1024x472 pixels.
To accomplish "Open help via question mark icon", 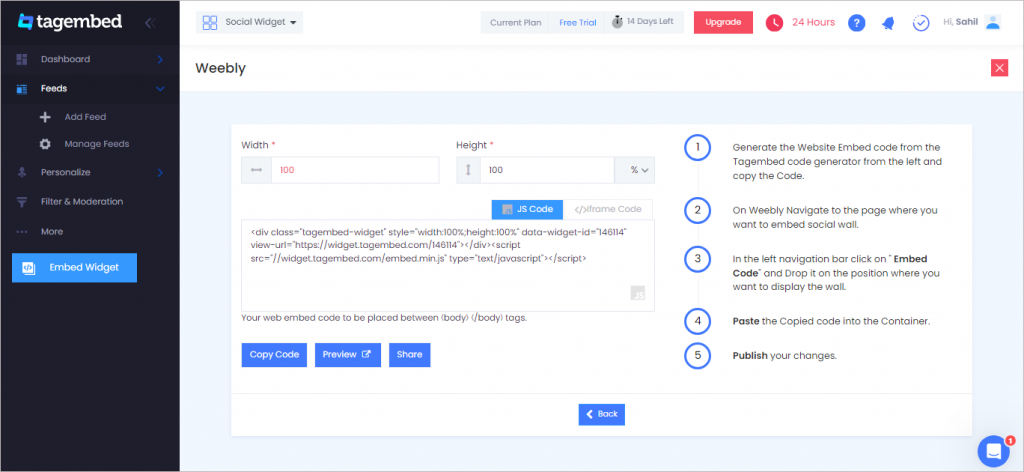I will (857, 23).
